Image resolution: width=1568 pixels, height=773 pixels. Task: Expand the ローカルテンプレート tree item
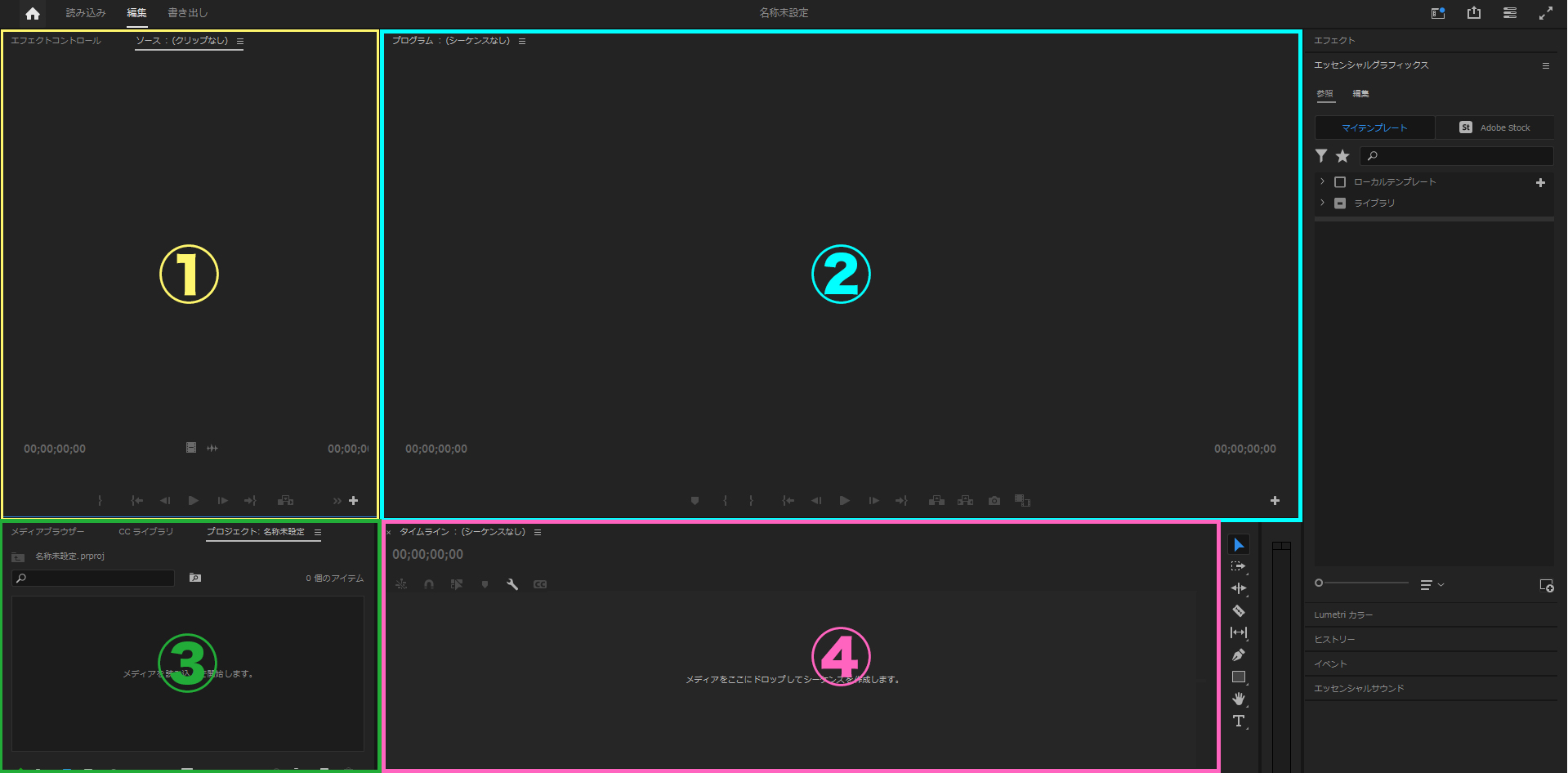tap(1322, 181)
